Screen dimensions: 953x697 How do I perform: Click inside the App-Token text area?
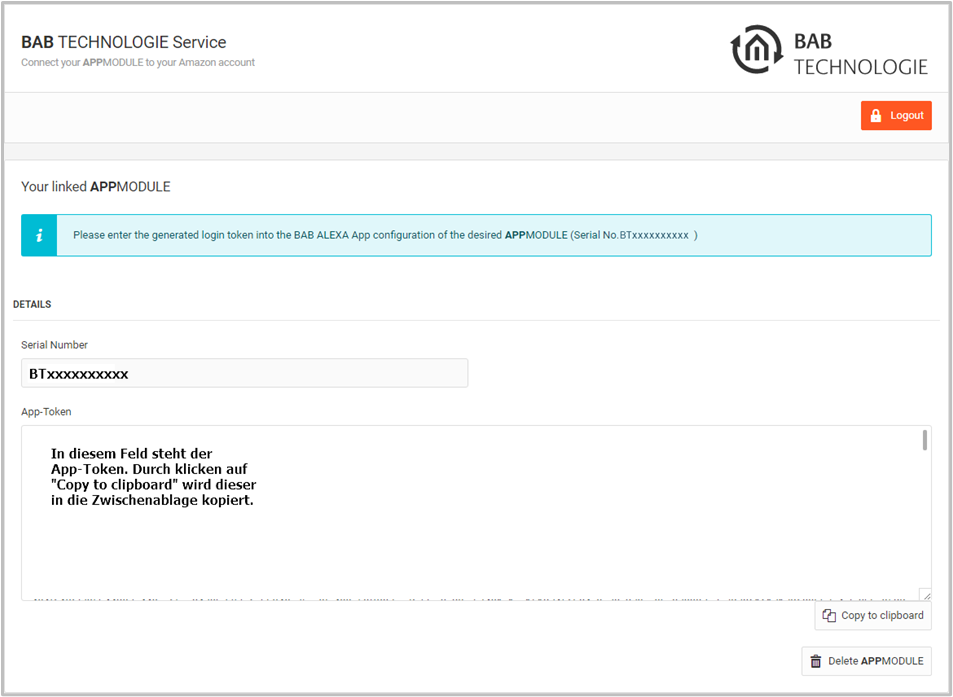point(476,513)
